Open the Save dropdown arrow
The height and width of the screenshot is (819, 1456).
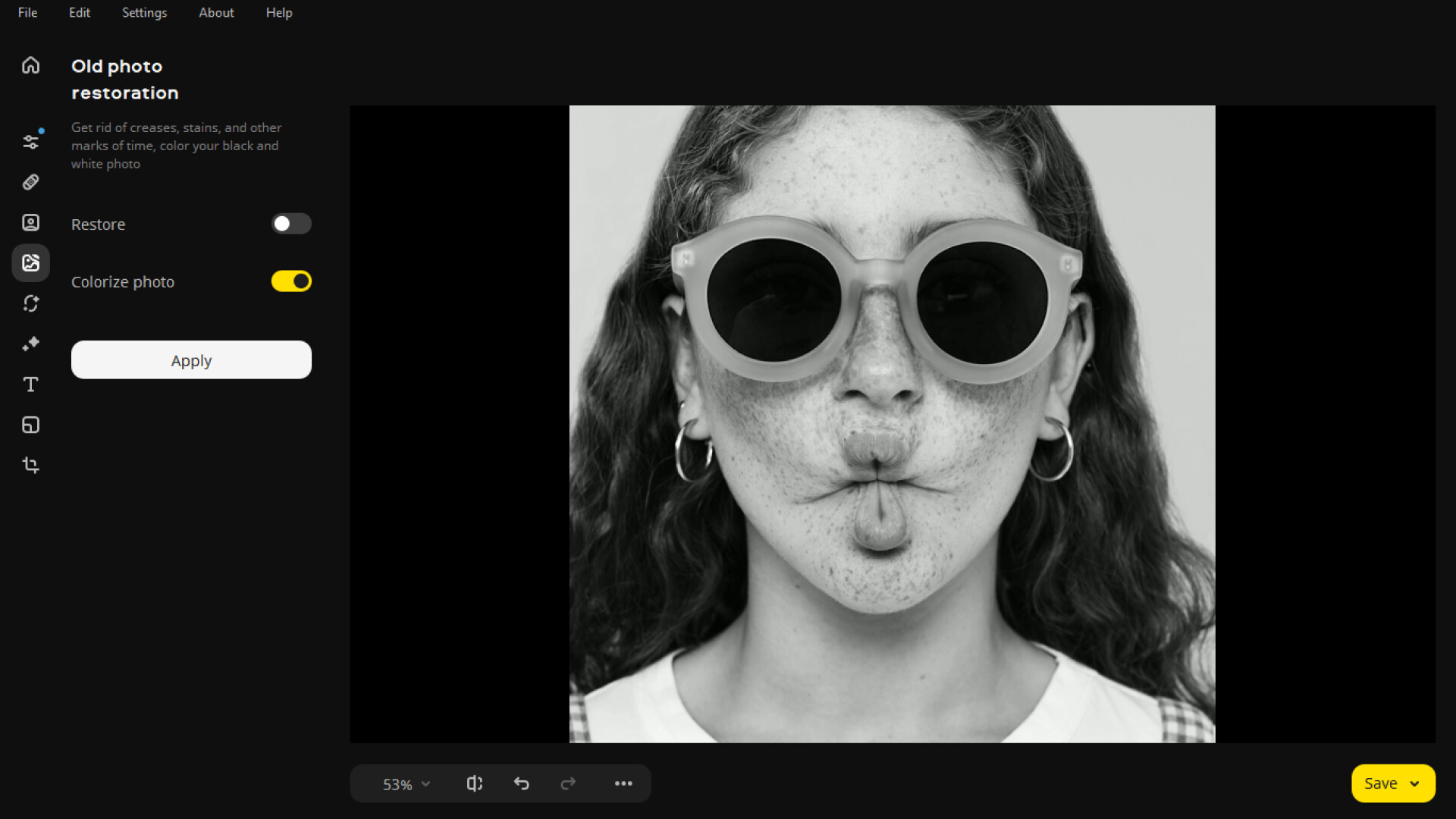(x=1414, y=784)
